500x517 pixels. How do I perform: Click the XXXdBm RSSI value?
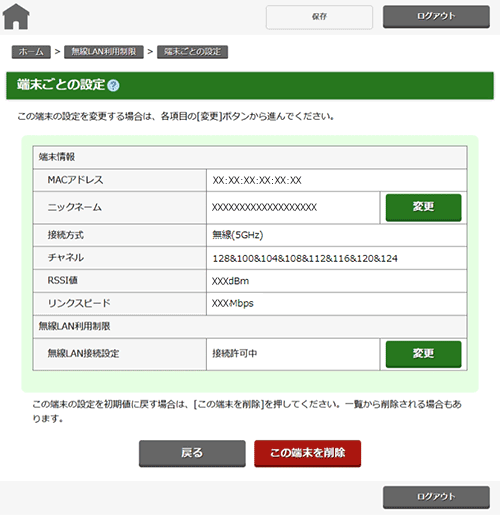[230, 281]
